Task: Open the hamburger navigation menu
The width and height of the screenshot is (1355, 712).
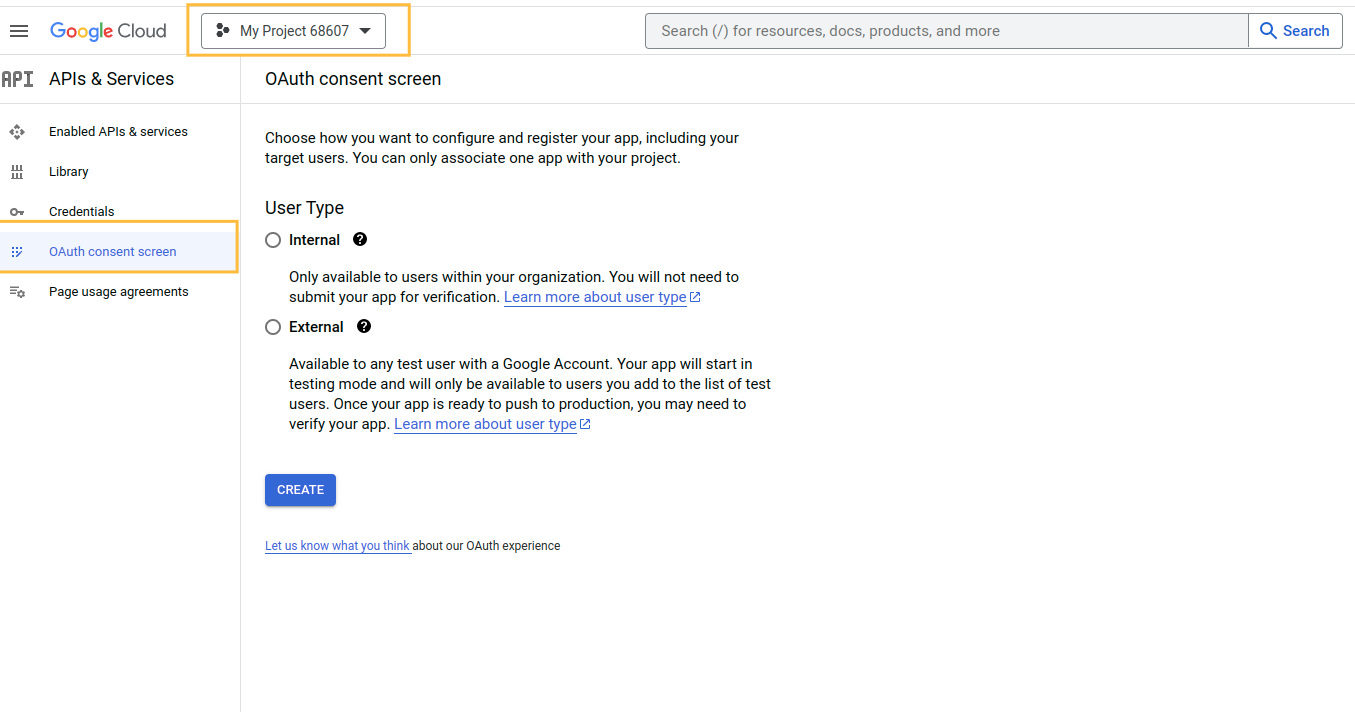Action: pos(19,31)
